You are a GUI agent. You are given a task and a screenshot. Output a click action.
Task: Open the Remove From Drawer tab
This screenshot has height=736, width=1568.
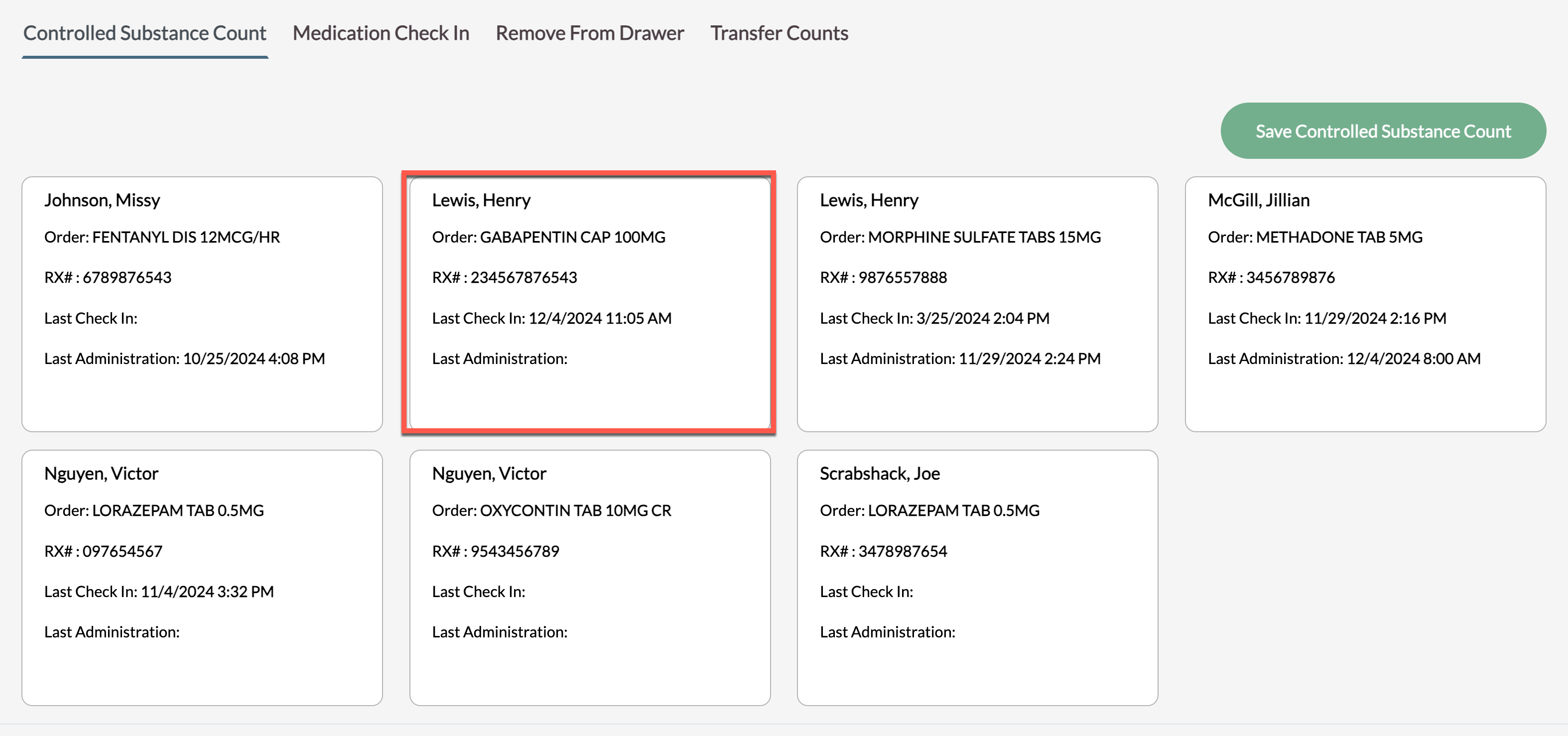589,33
